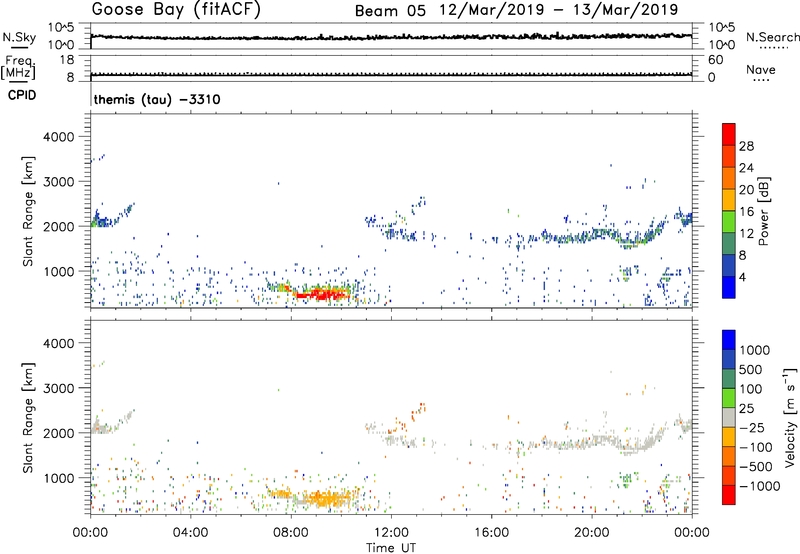
Task: Pick the blue 4–8 dB power colorbar segment
Action: [x=729, y=265]
